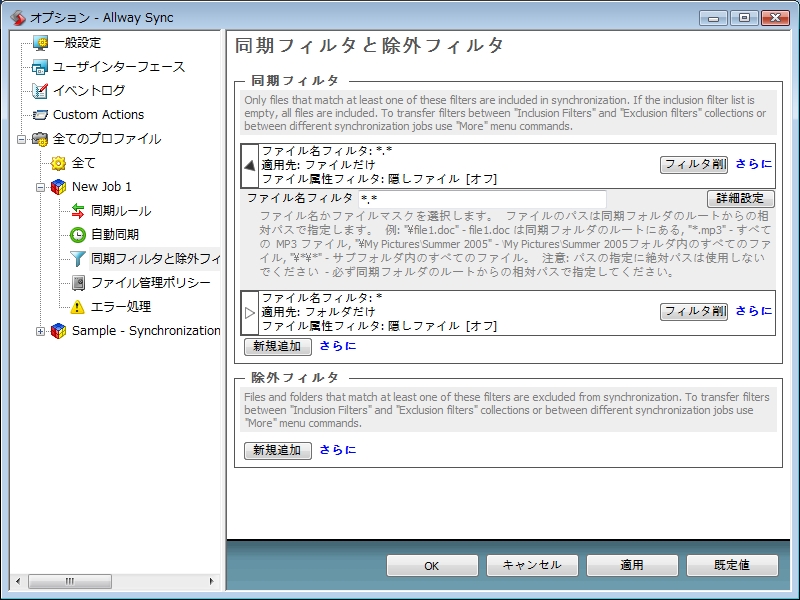The image size is (800, 600).
Task: Select 同期フィルタと除外フィルタ tree item
Action: pos(155,259)
